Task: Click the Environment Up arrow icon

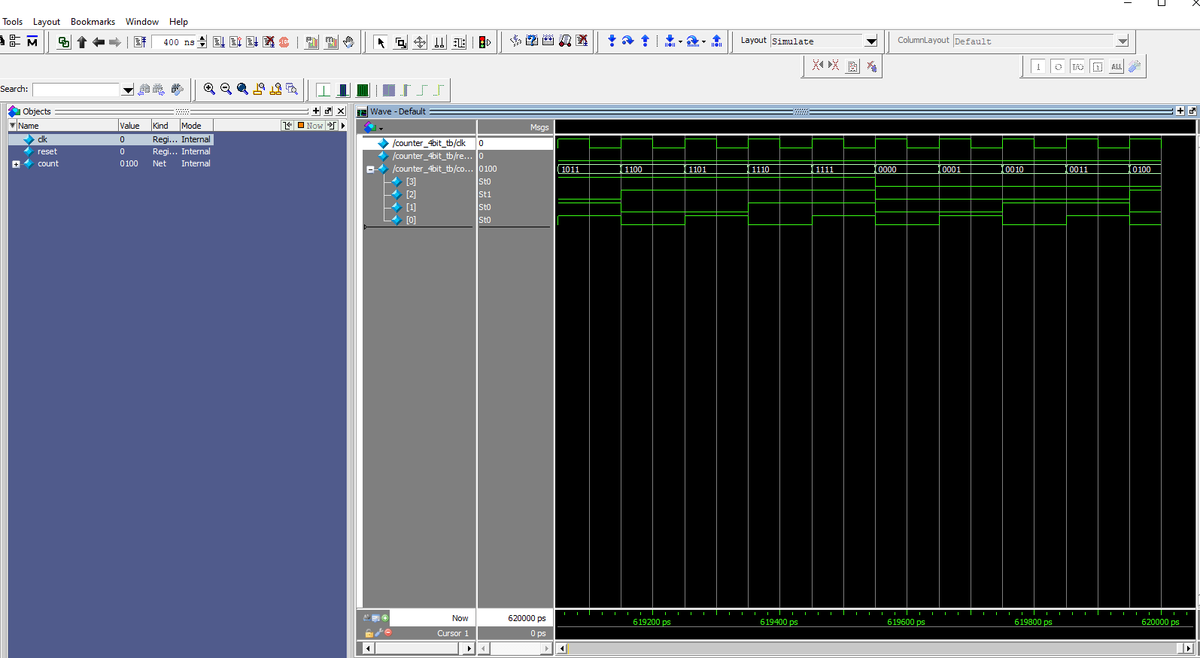Action: coord(82,42)
